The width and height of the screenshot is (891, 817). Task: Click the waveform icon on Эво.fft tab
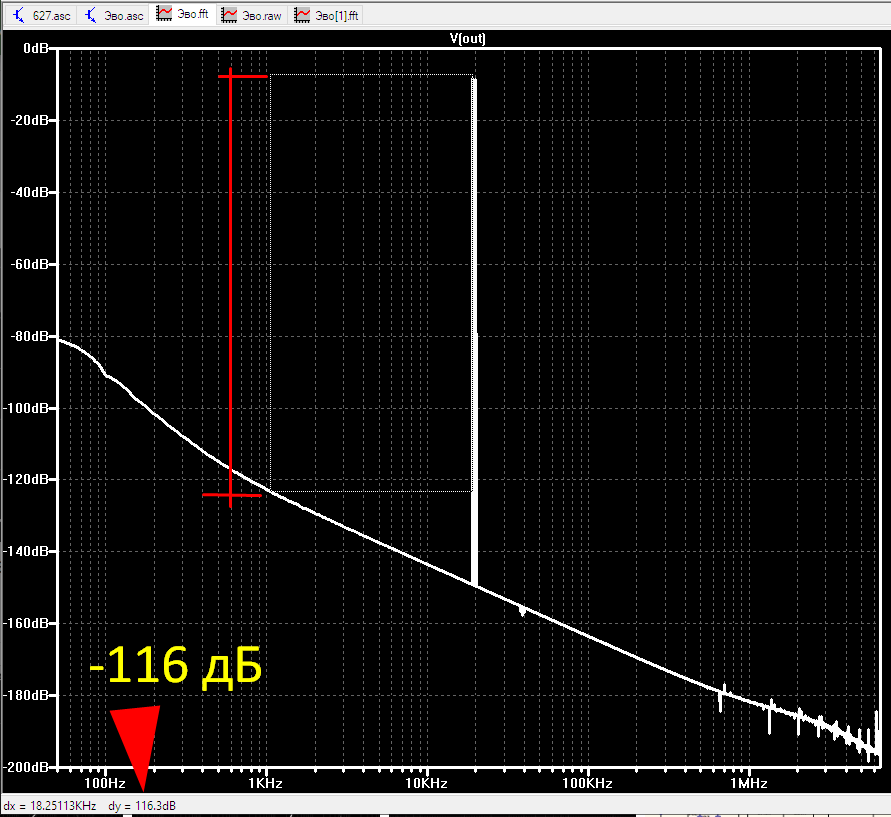[x=164, y=14]
